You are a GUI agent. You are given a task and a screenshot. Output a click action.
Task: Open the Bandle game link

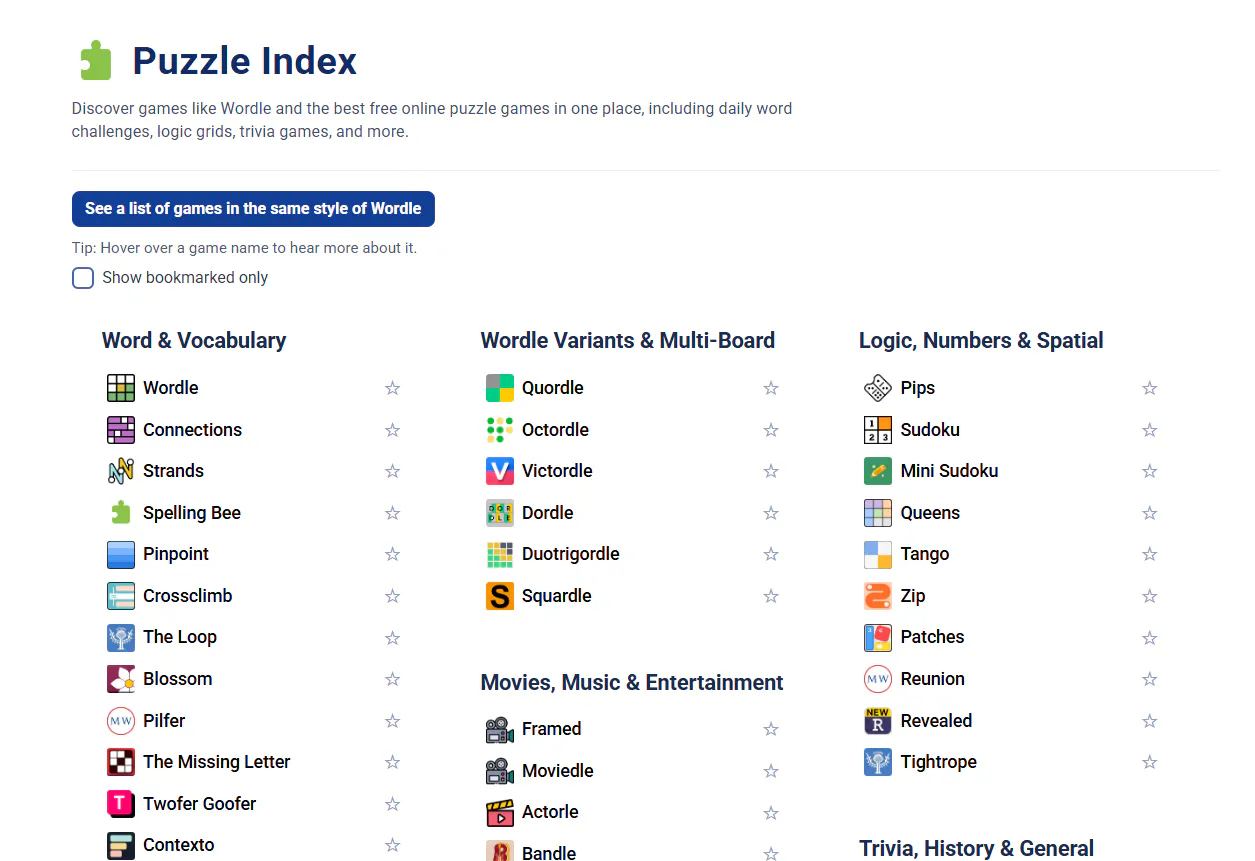point(549,853)
